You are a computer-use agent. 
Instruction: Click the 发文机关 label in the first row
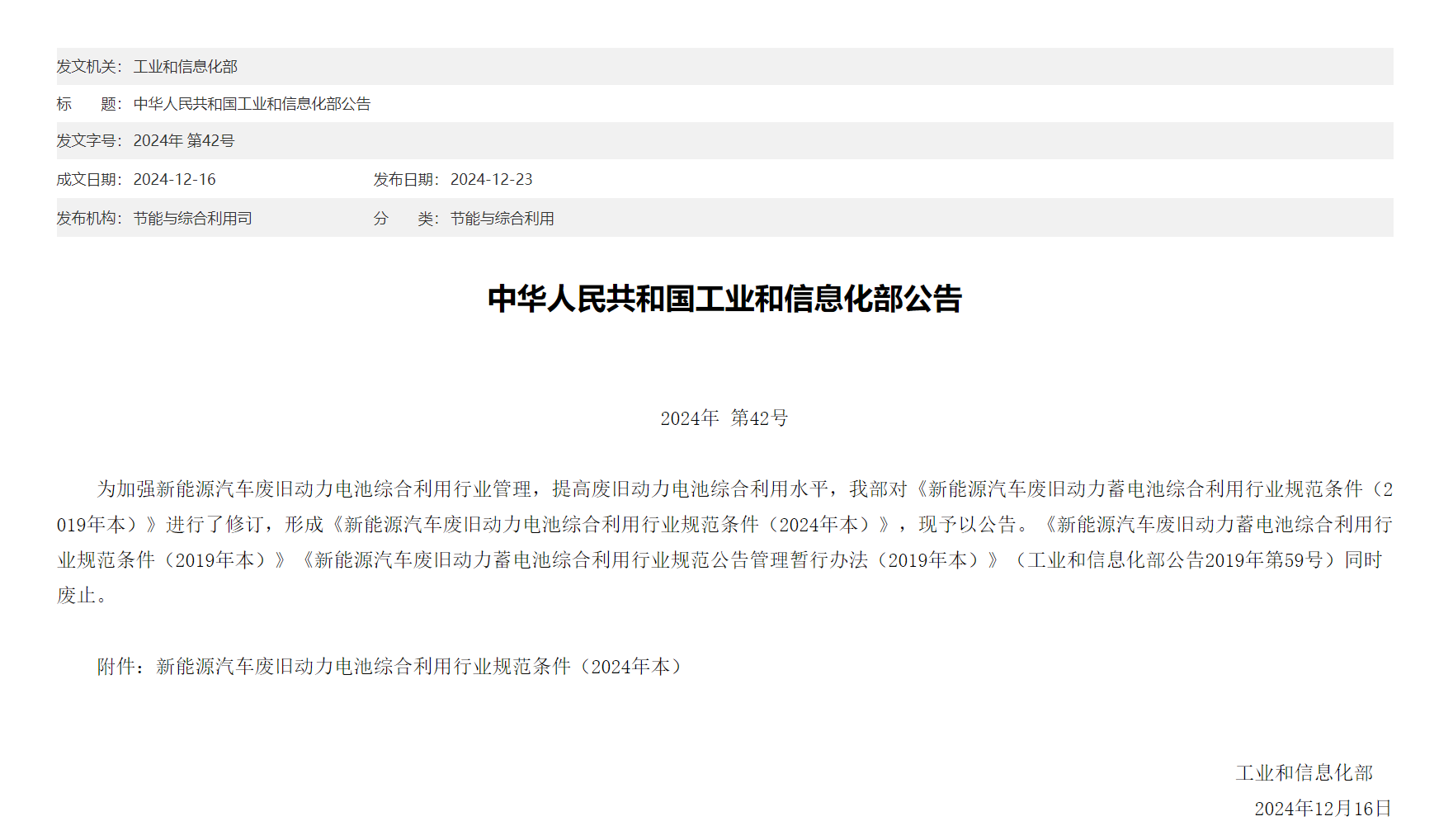point(88,67)
